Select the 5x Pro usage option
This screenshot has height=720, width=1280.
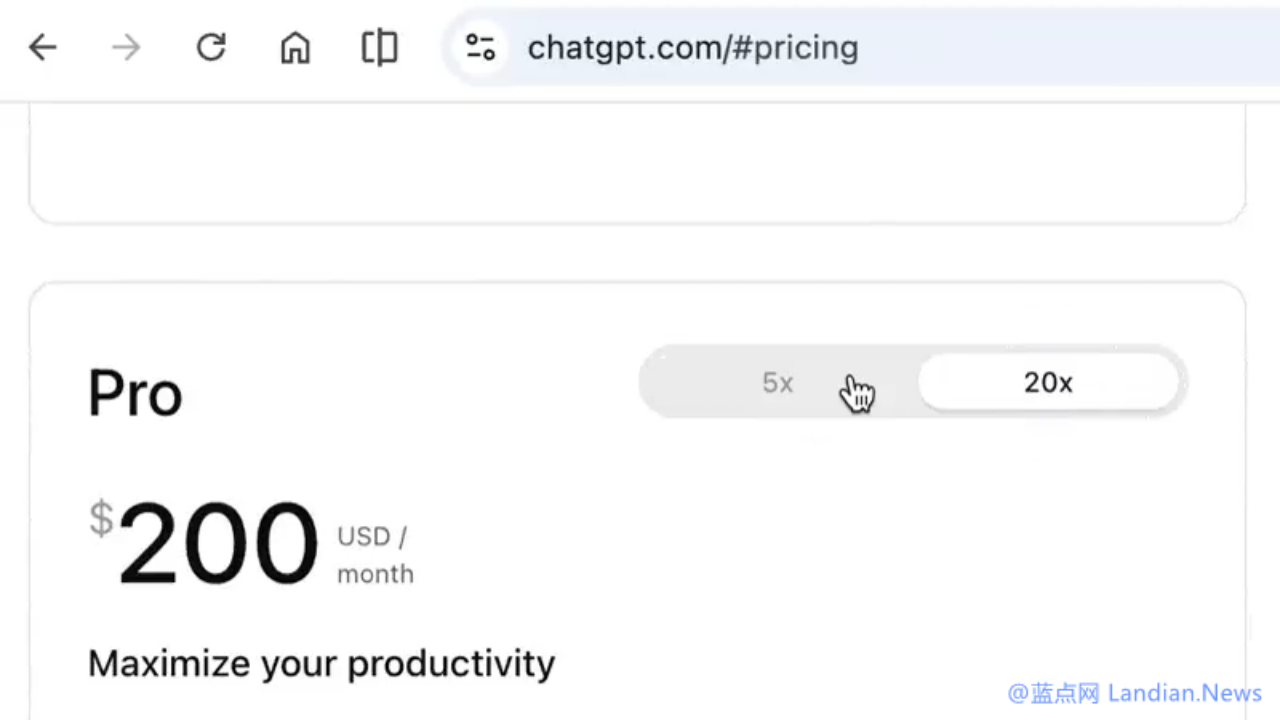click(x=777, y=383)
